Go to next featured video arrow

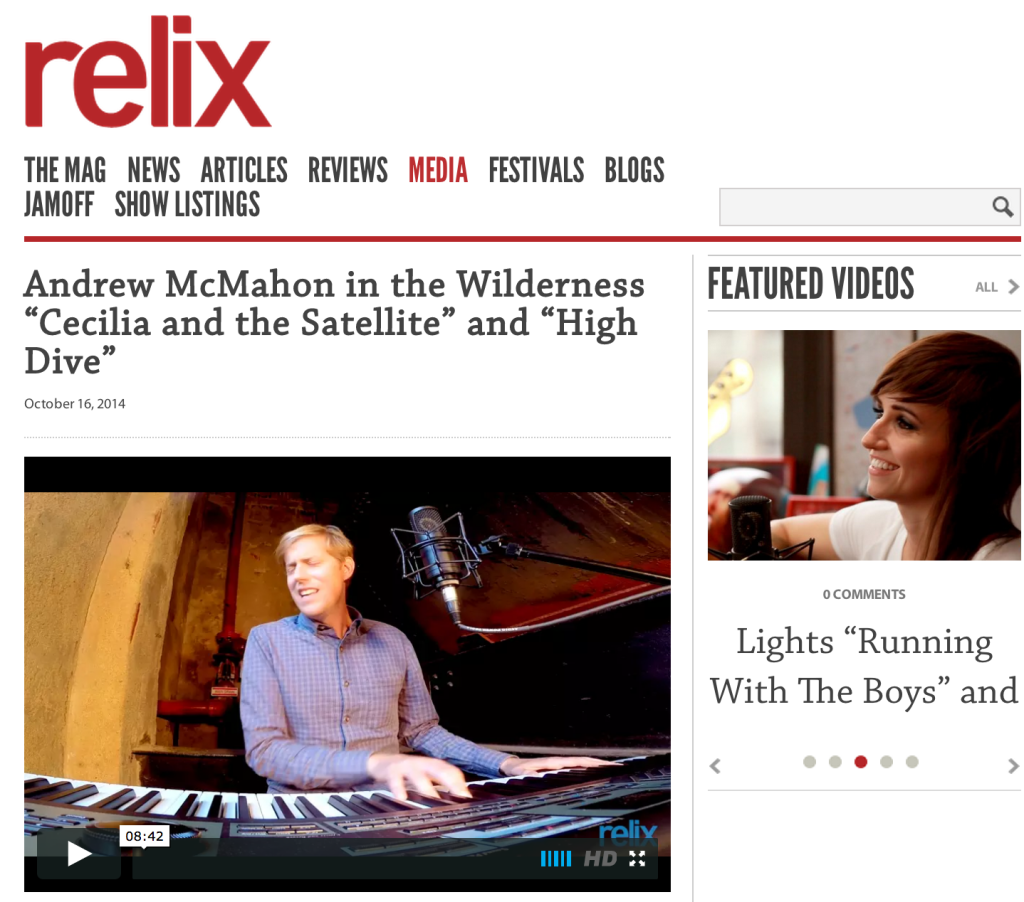[1013, 765]
